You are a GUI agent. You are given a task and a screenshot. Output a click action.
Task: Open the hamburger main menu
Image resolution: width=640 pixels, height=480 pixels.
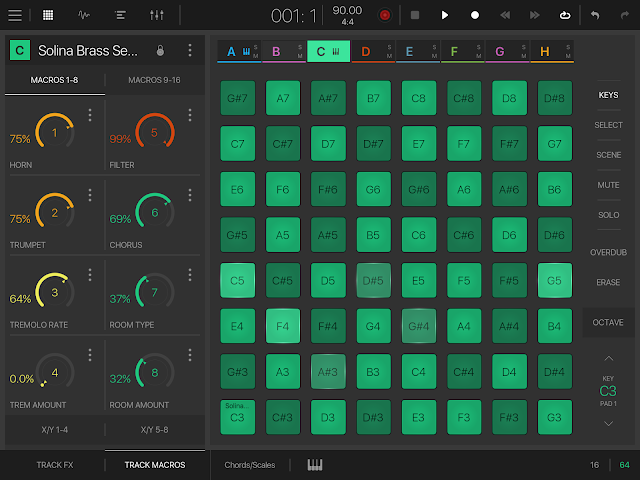point(15,15)
